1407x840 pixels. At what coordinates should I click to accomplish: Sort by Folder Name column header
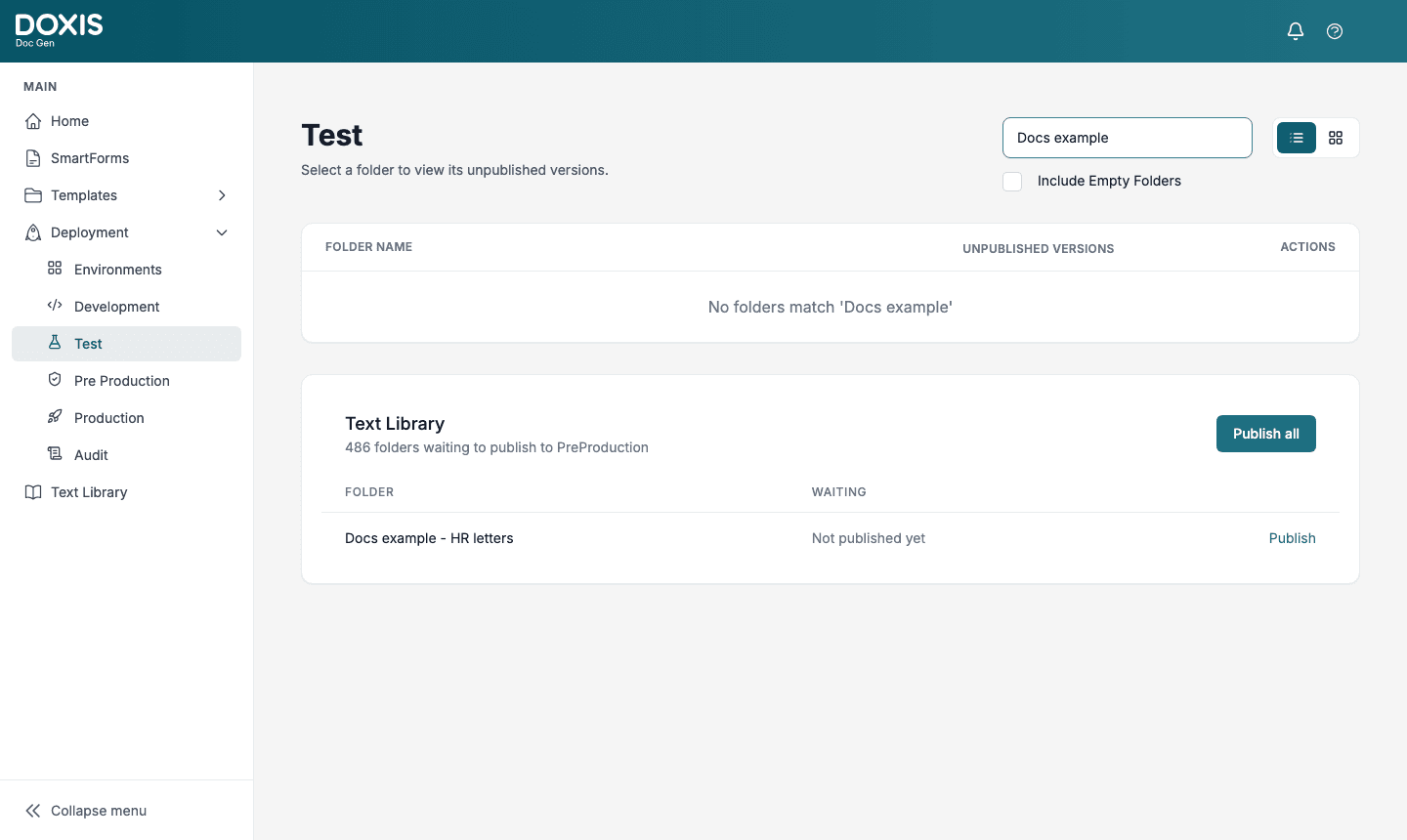pyautogui.click(x=368, y=247)
